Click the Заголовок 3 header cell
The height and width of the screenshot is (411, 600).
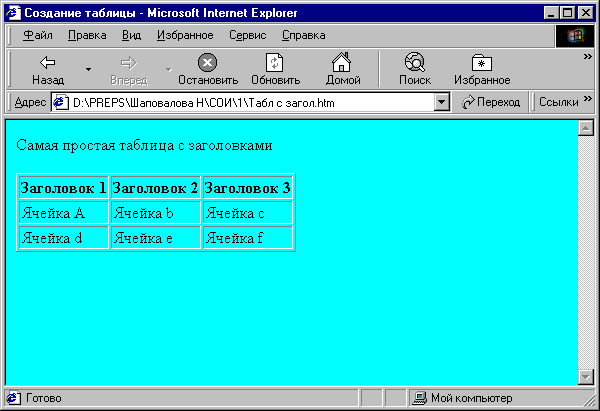[x=248, y=188]
